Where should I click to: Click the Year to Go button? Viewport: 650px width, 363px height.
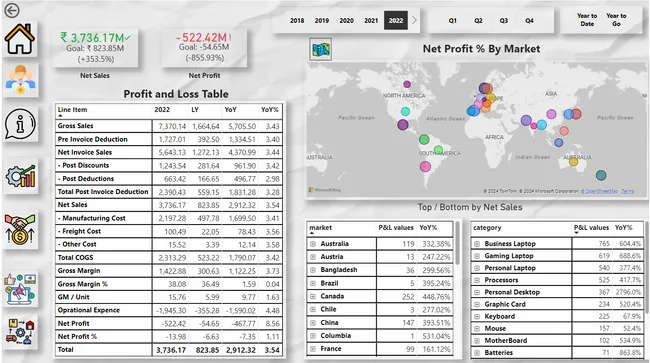pos(616,20)
